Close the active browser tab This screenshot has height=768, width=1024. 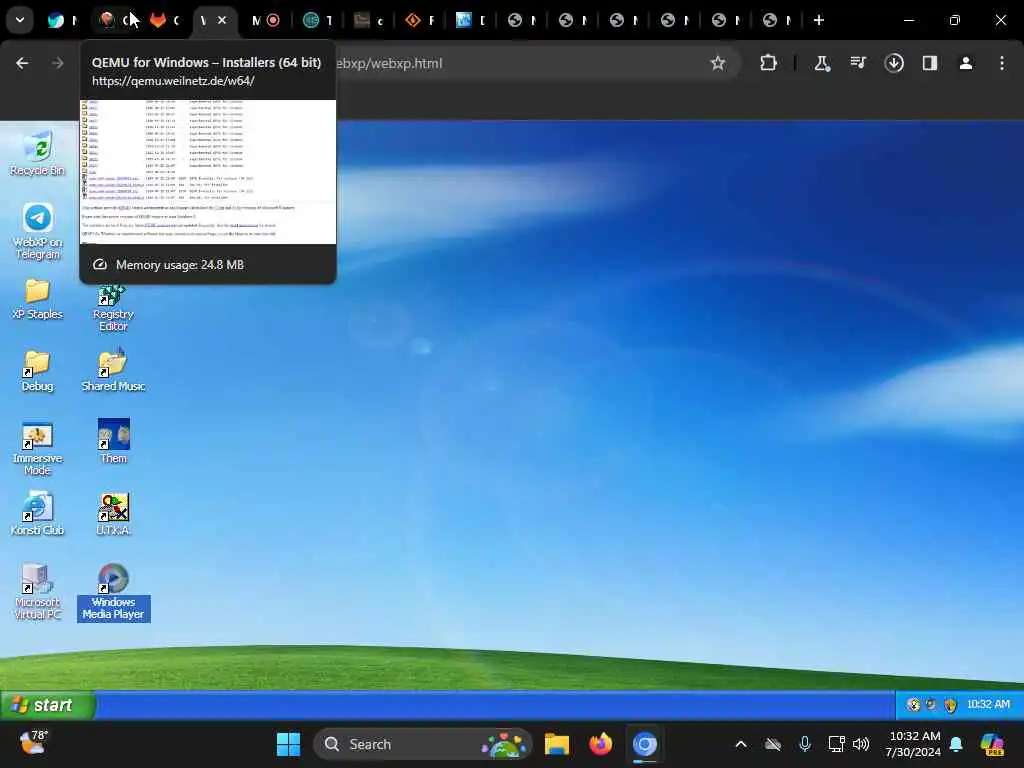pyautogui.click(x=222, y=20)
